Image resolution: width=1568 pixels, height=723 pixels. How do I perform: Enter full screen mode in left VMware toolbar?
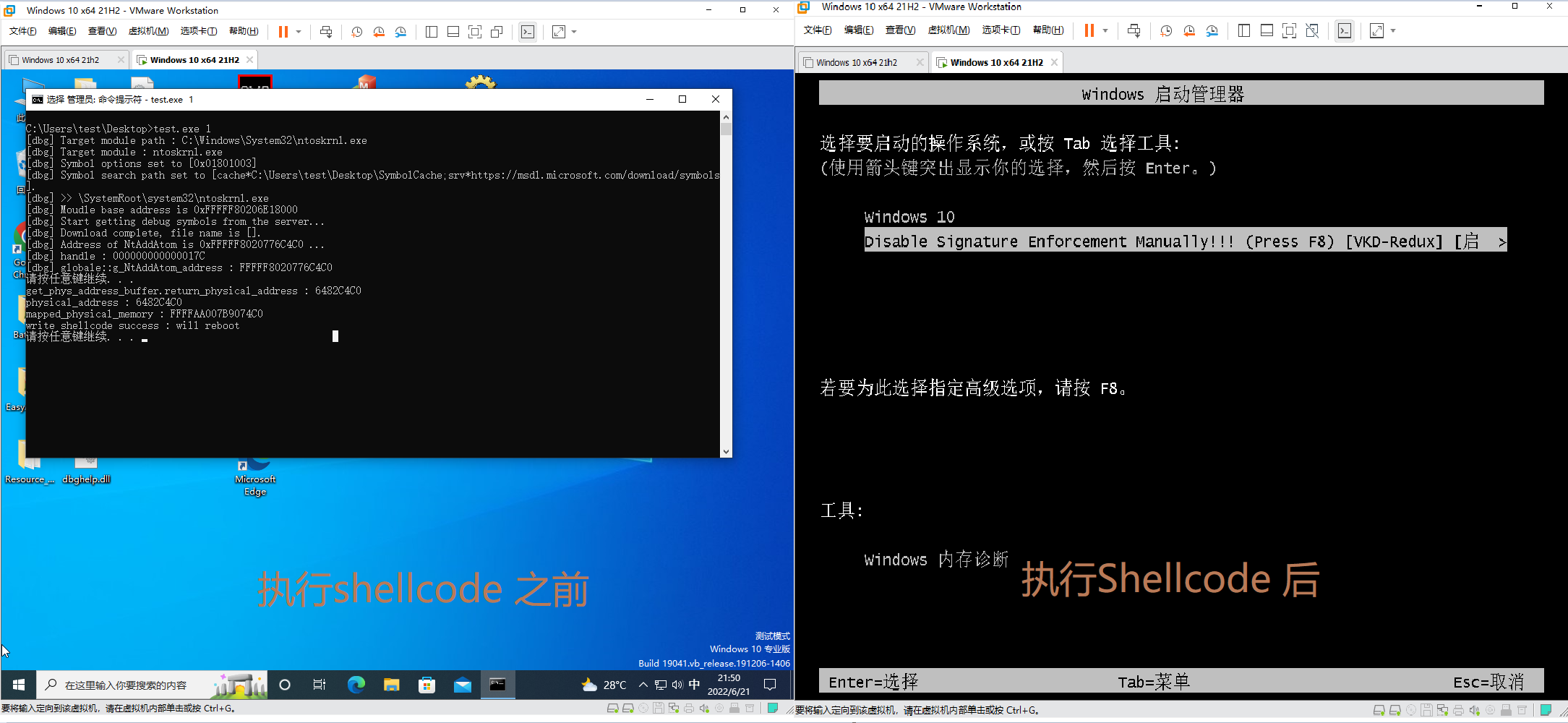point(475,32)
